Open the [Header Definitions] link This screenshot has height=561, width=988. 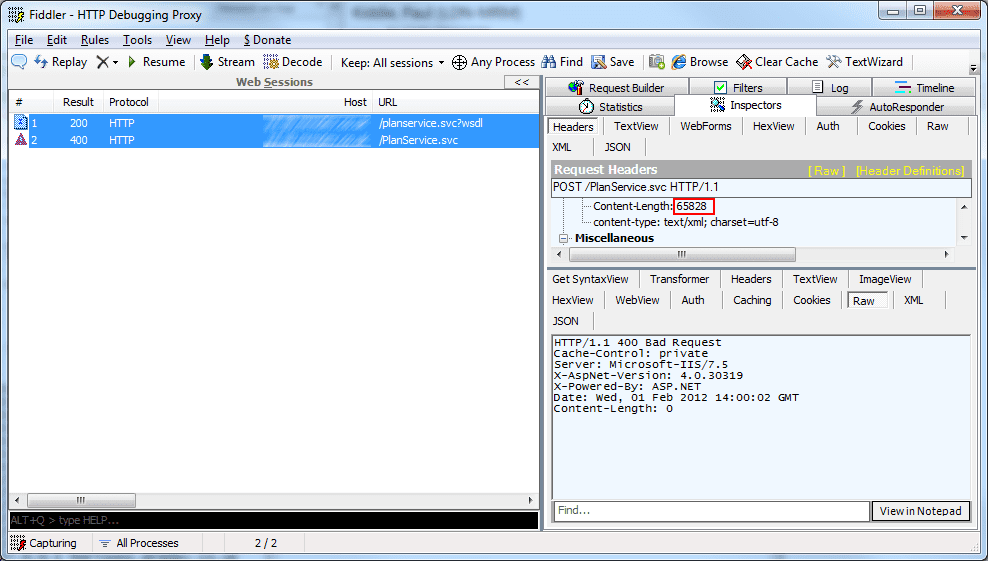[x=910, y=170]
